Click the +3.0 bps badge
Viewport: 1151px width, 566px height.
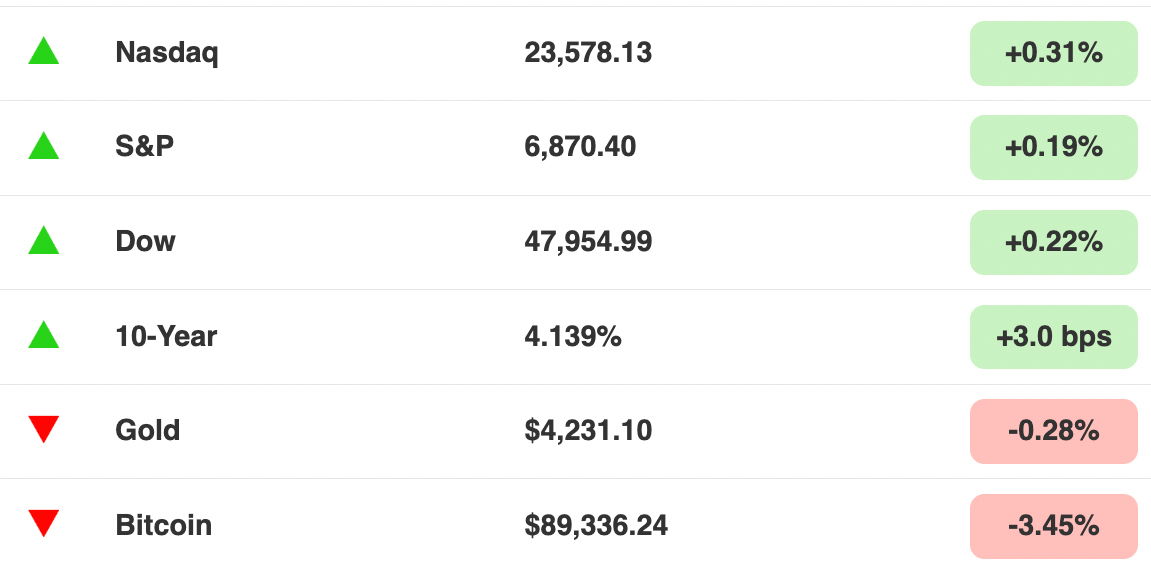(x=1053, y=336)
